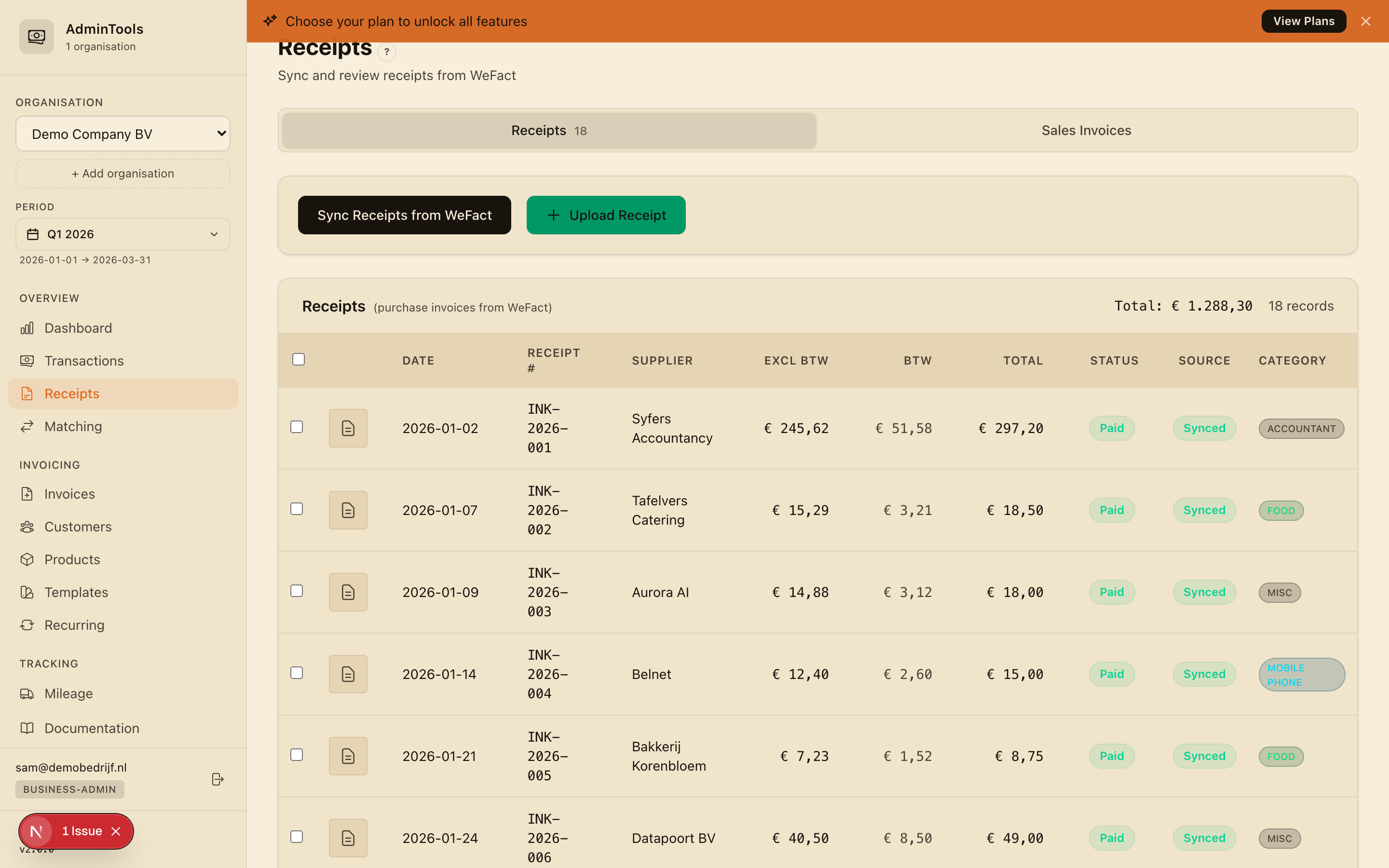Viewport: 1389px width, 868px height.
Task: Click the sparkle icon in the plan banner
Action: coord(270,21)
